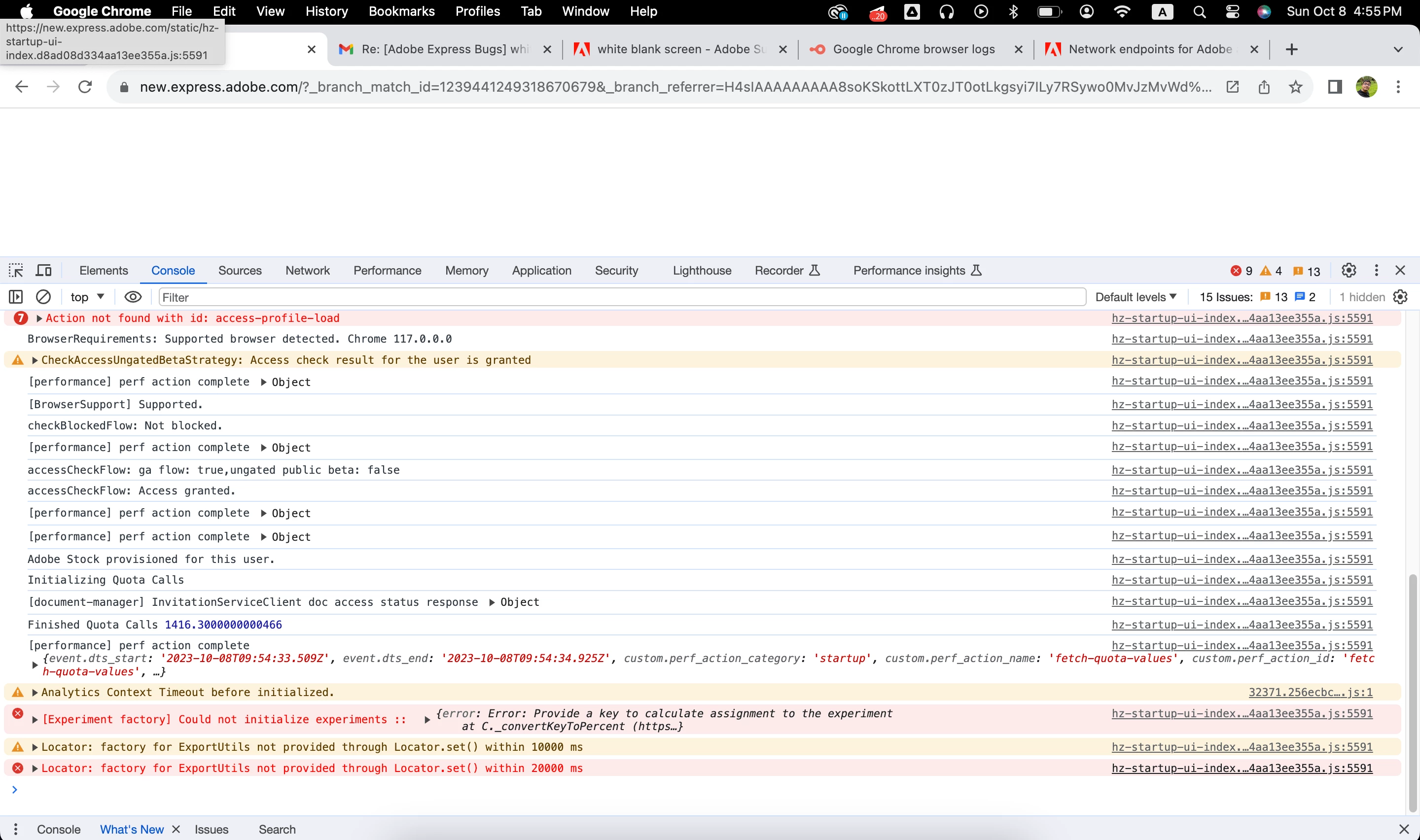This screenshot has width=1420, height=840.
Task: Open DevTools settings gear icon
Action: [1349, 271]
